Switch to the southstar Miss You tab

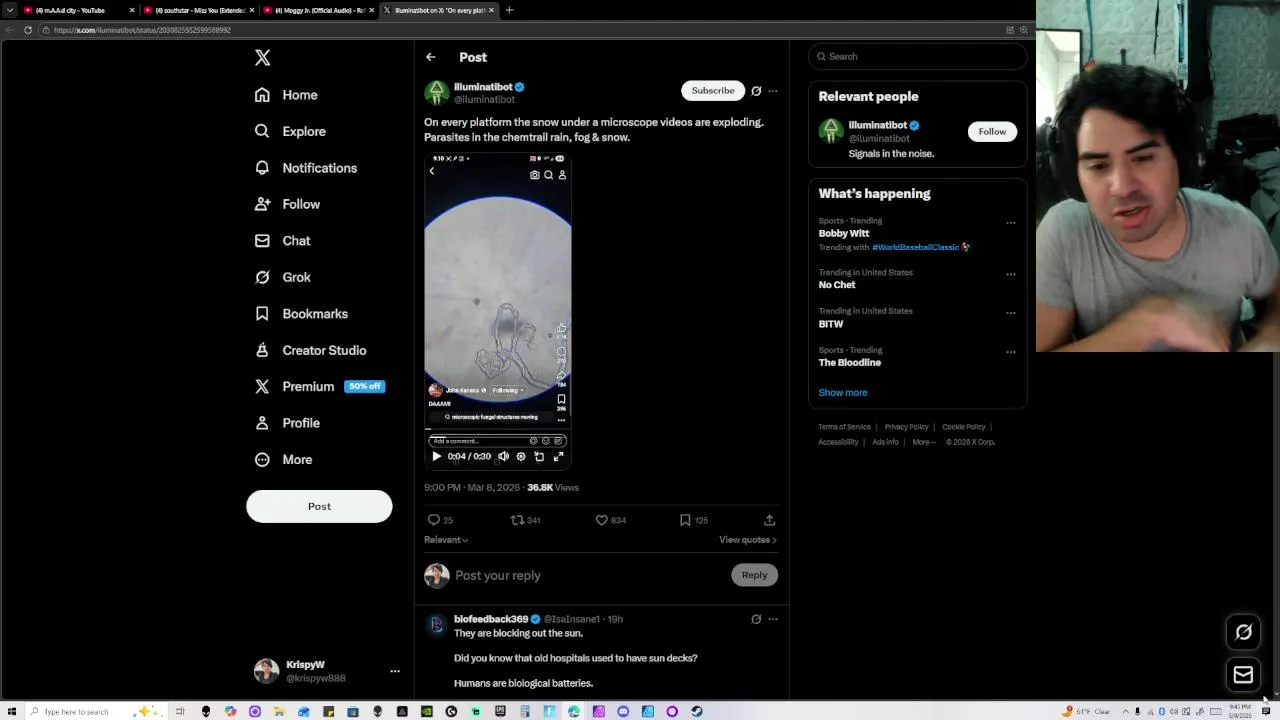(198, 10)
